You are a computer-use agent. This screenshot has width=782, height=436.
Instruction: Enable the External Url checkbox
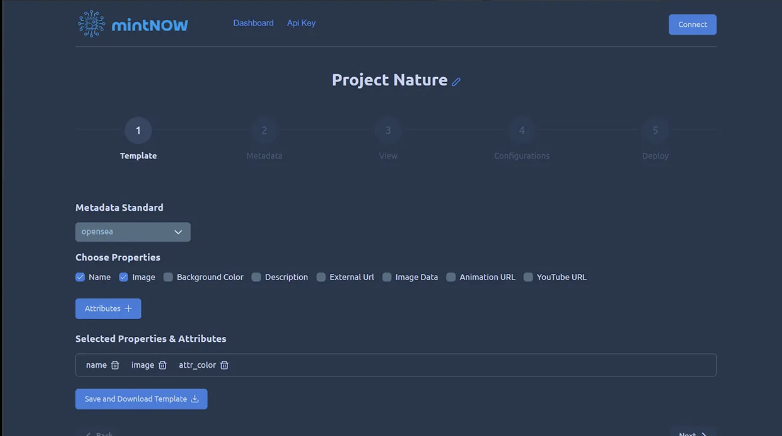click(321, 277)
